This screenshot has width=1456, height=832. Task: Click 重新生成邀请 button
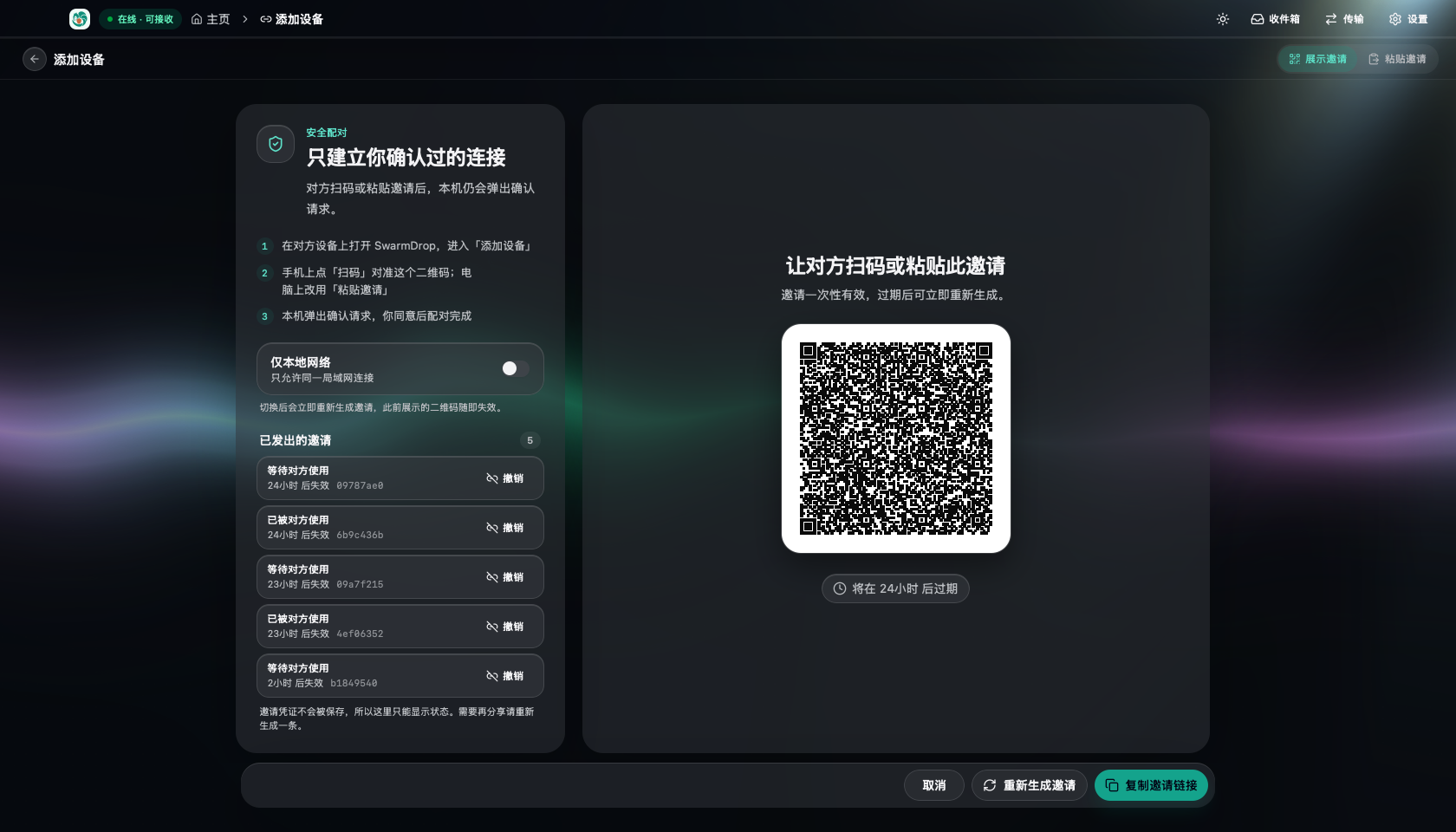(x=1030, y=785)
